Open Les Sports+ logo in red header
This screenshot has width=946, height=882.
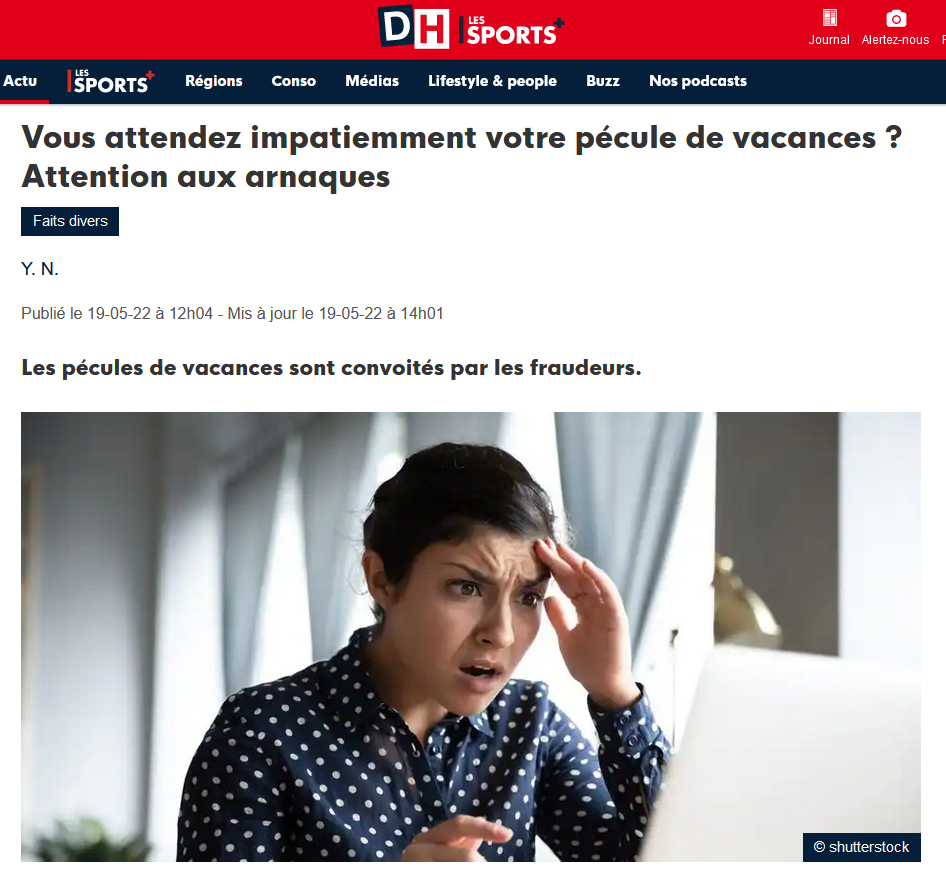click(x=511, y=31)
